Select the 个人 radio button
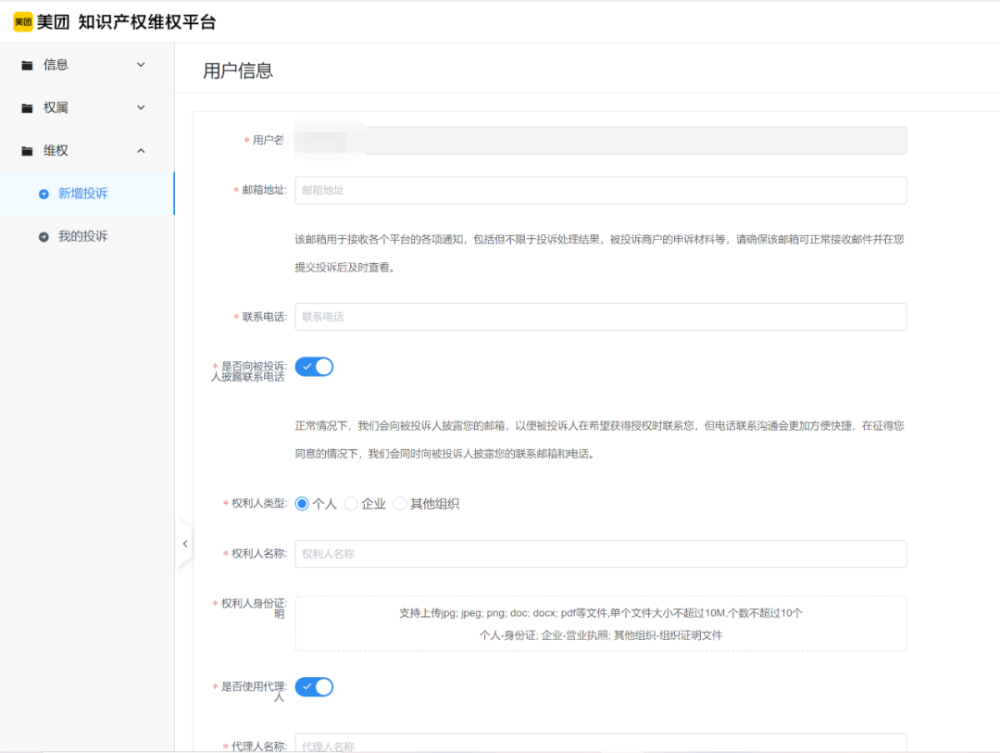Image resolution: width=1000 pixels, height=753 pixels. click(x=302, y=504)
